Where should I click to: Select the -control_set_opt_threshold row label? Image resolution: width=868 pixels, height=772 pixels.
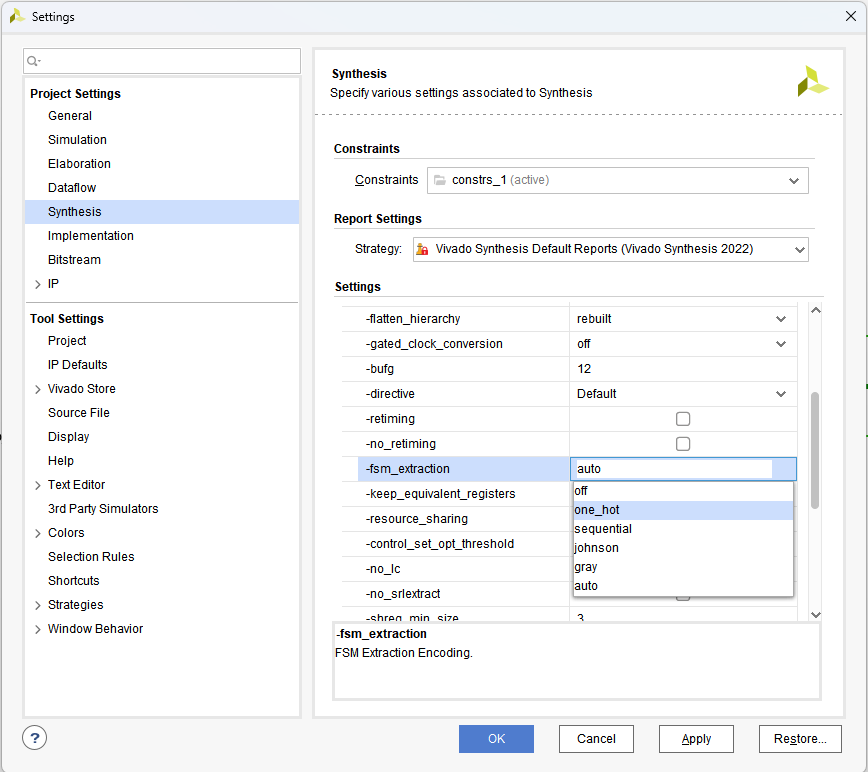pos(440,544)
